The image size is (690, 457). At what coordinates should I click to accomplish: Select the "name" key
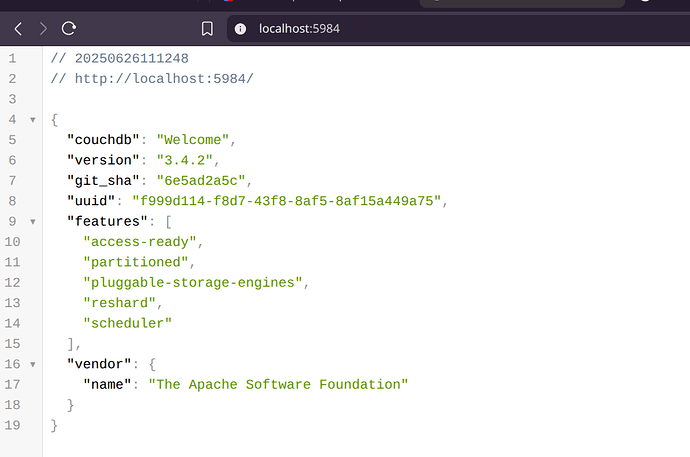[107, 384]
